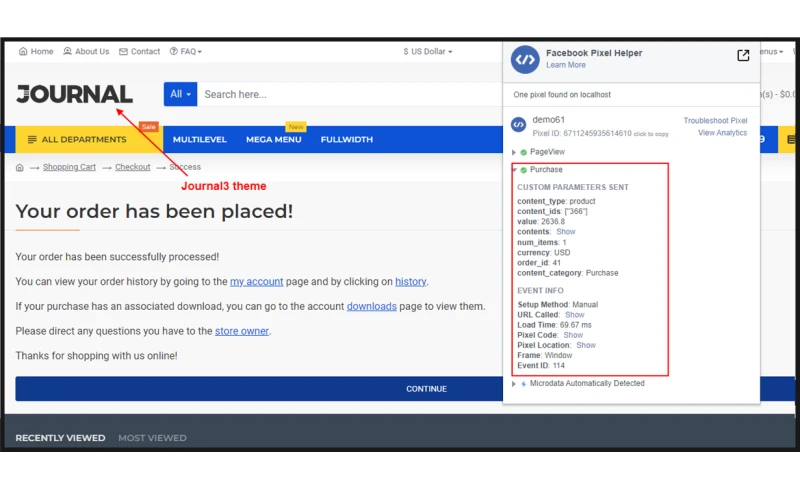Click the Journal store logo
The height and width of the screenshot is (490, 800).
(74, 94)
